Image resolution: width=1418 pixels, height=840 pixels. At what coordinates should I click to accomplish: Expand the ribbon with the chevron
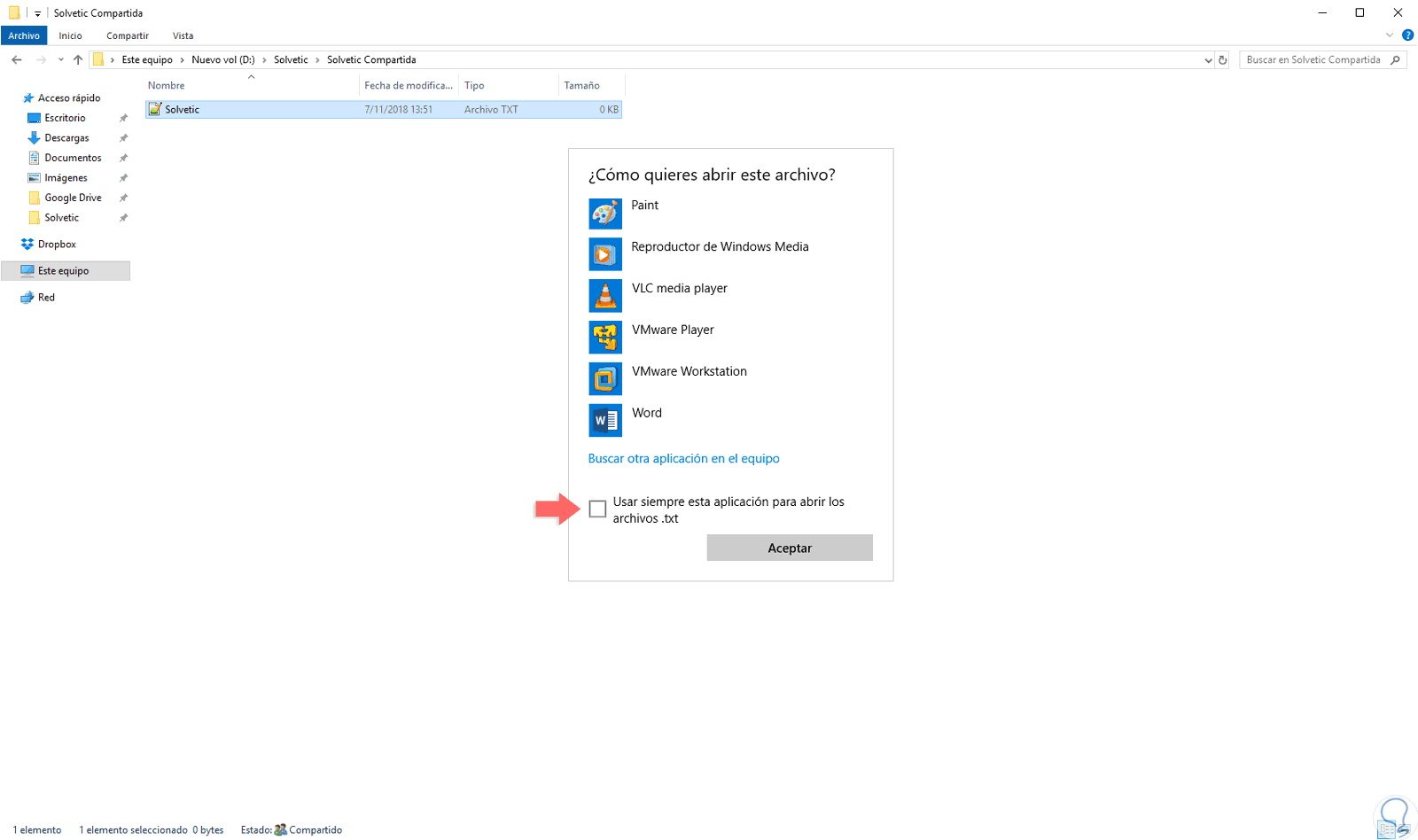click(x=1389, y=35)
